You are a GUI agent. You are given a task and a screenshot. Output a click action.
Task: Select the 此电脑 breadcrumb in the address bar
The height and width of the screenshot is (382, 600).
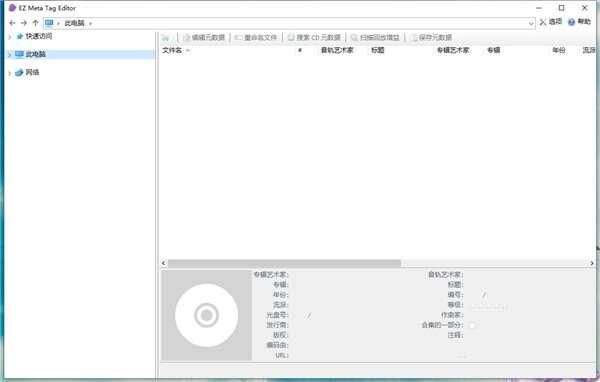(74, 23)
